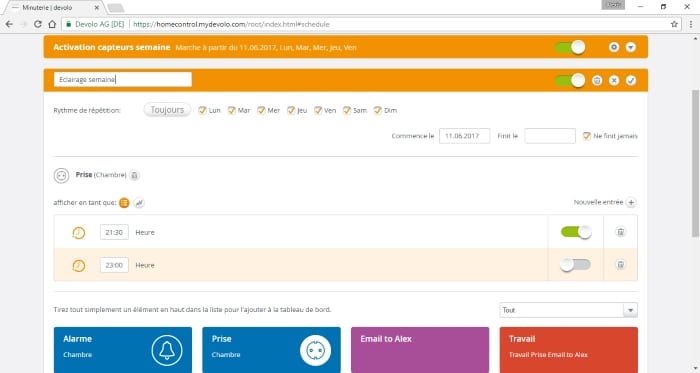Screen dimensions: 700x373
Task: Open the Tout filter dropdown
Action: 568,310
